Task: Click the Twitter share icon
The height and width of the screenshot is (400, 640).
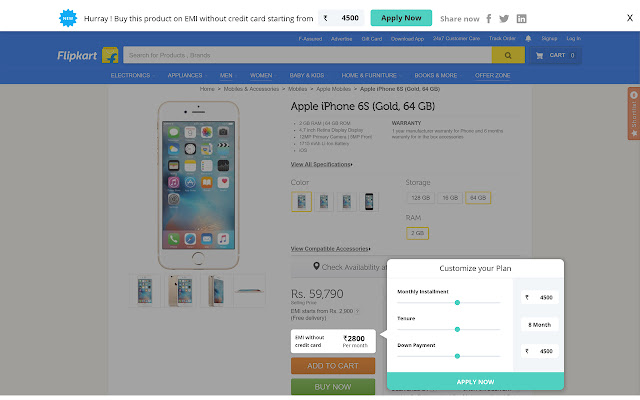Action: click(x=505, y=18)
